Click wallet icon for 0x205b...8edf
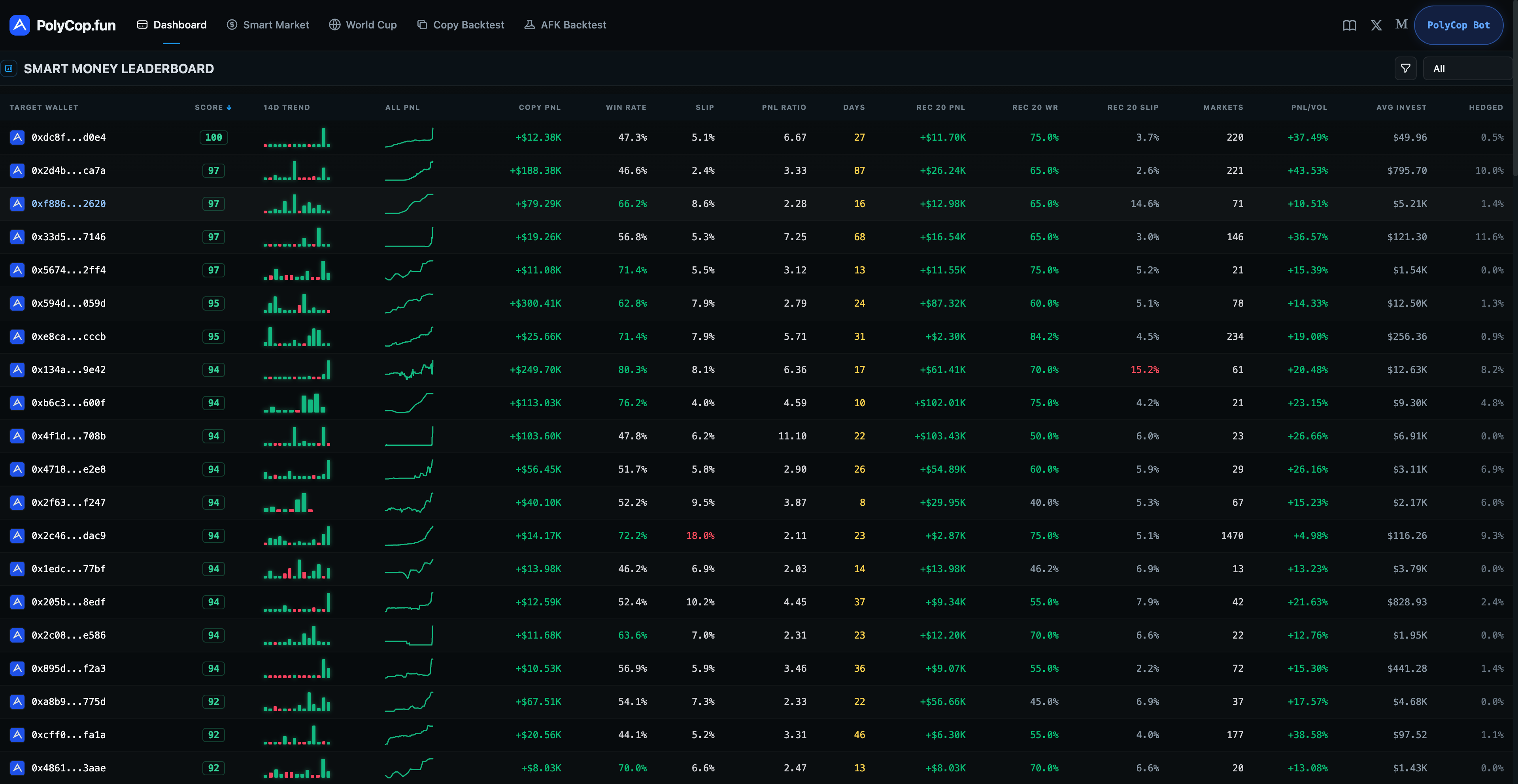Image resolution: width=1518 pixels, height=784 pixels. [x=18, y=602]
